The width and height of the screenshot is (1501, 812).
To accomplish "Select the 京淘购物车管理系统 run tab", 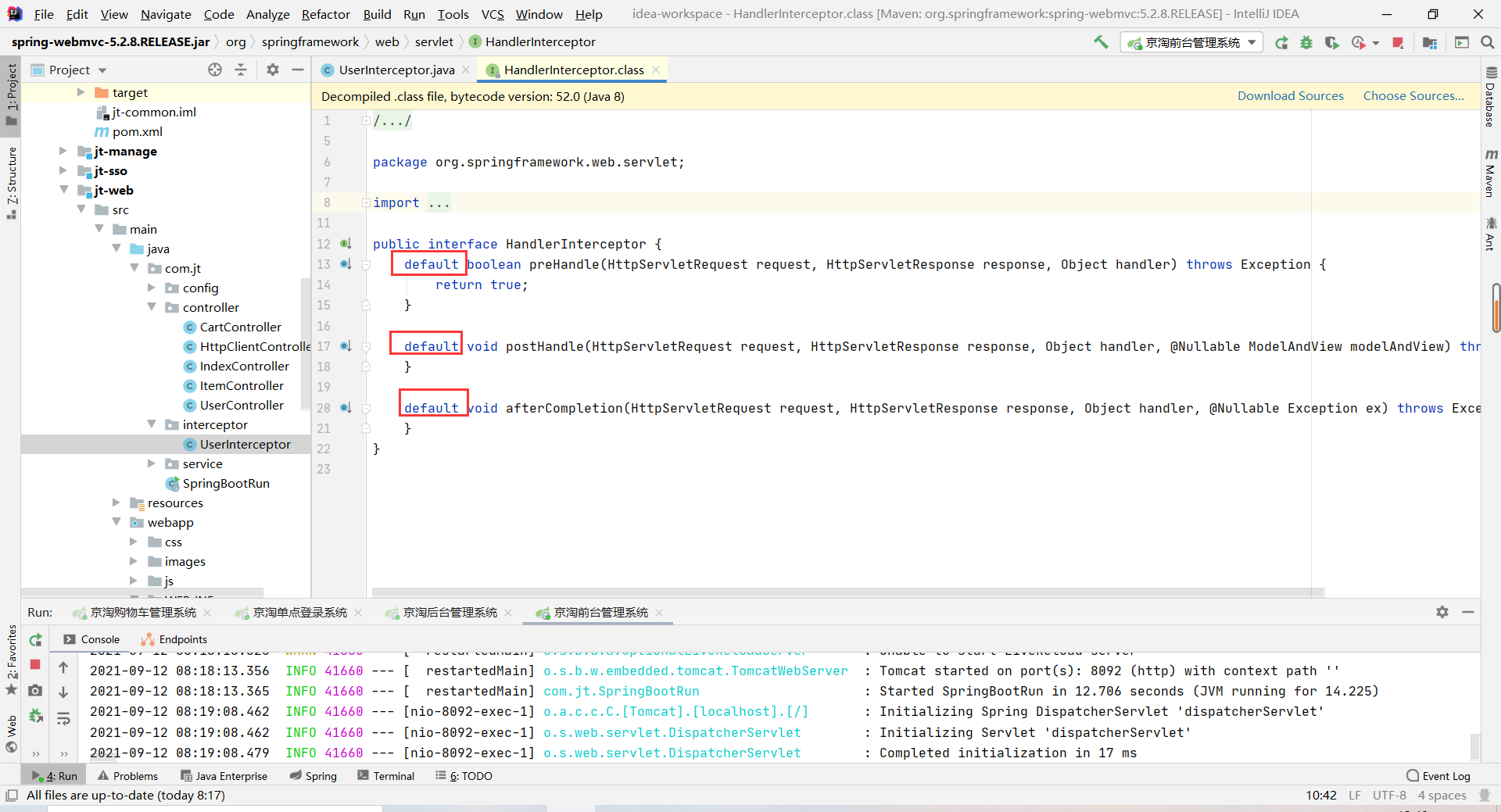I will [143, 613].
